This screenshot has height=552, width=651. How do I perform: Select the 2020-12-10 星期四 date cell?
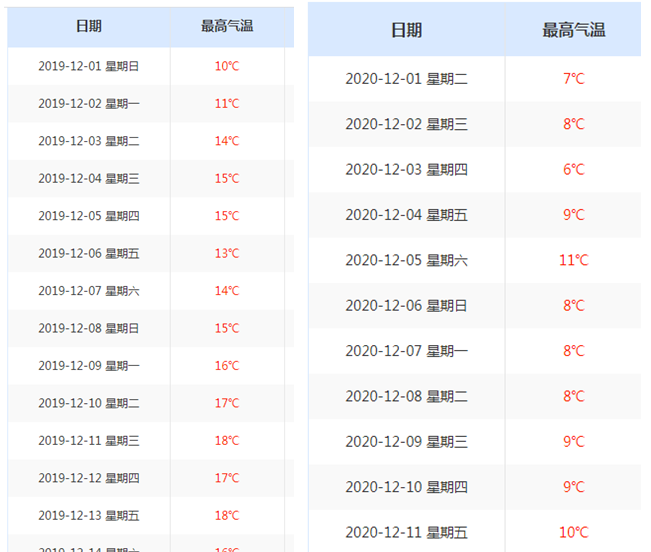(x=406, y=487)
